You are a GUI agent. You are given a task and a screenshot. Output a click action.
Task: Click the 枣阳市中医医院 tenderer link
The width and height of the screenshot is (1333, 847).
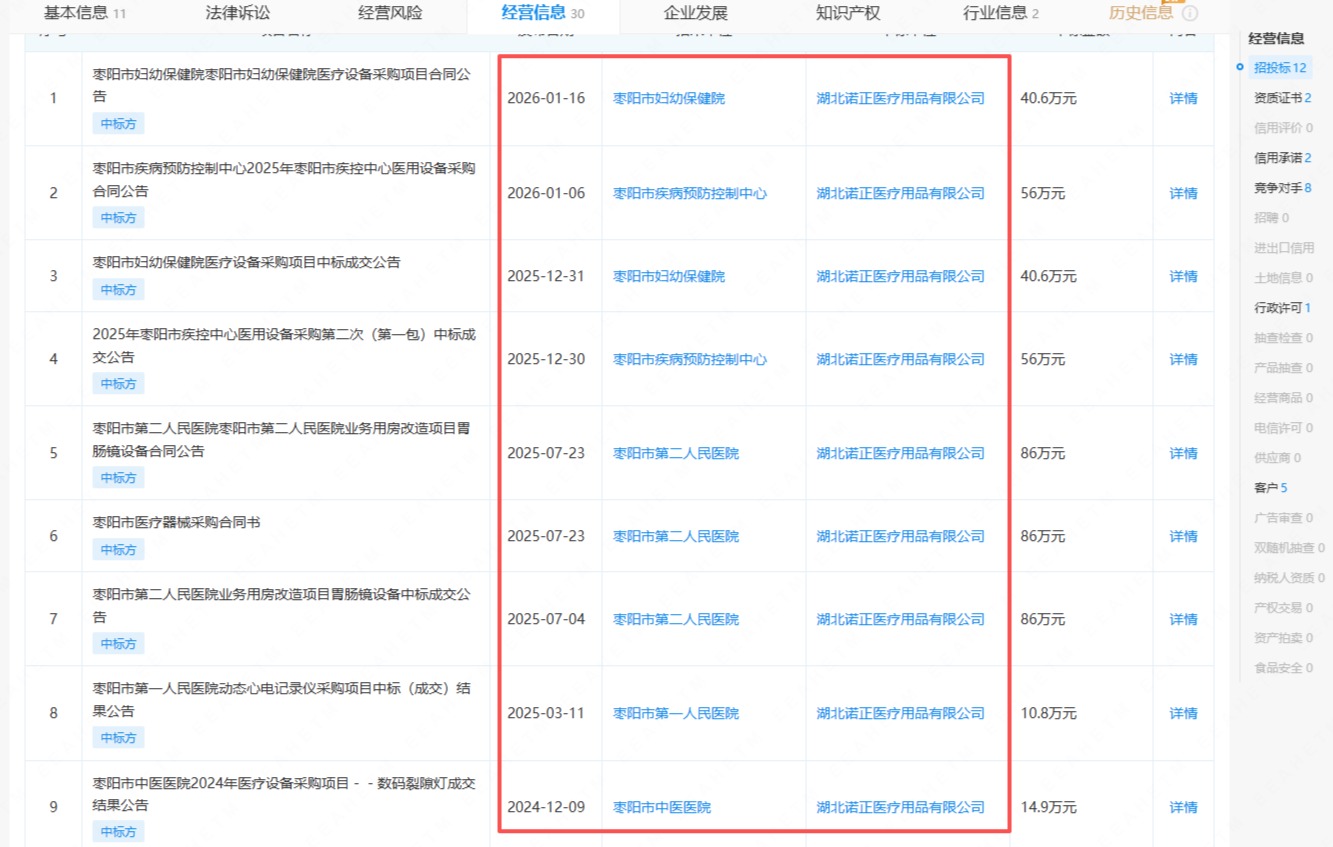coord(661,808)
